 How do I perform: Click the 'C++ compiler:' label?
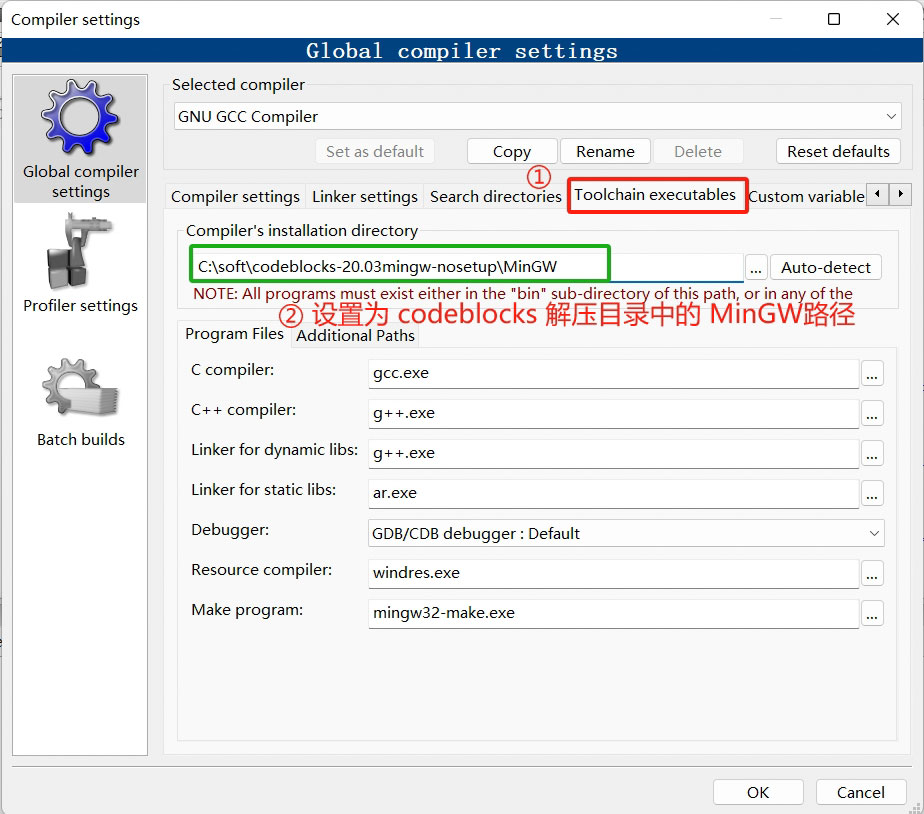click(243, 410)
